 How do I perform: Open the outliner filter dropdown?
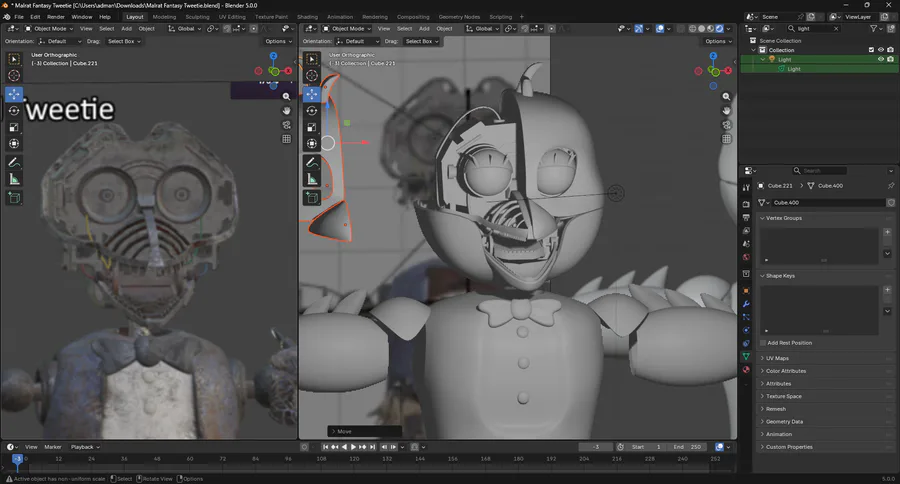[x=876, y=28]
